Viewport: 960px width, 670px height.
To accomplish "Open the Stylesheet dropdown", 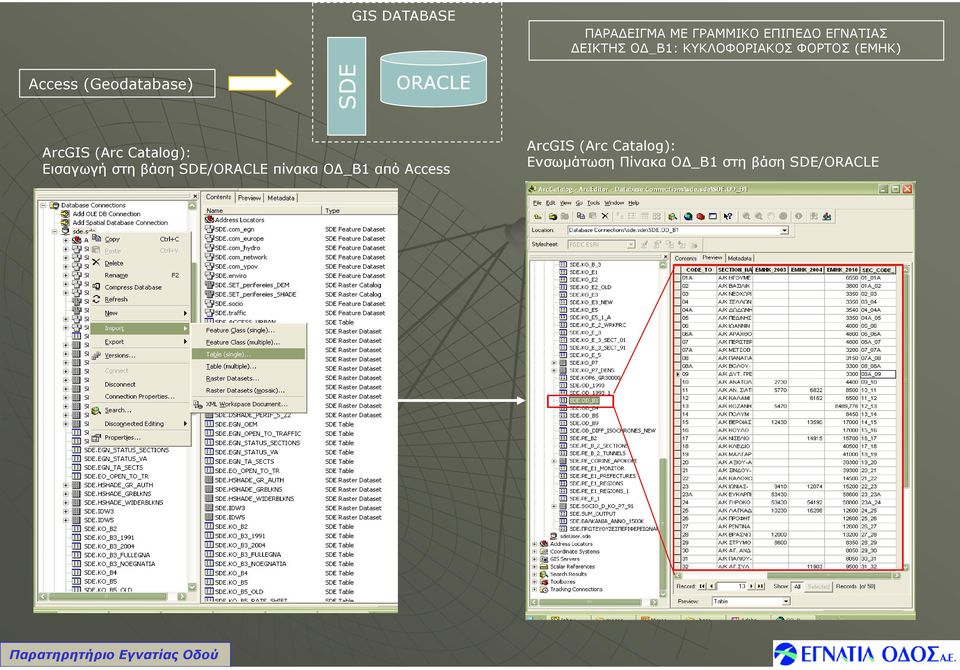I will (631, 244).
